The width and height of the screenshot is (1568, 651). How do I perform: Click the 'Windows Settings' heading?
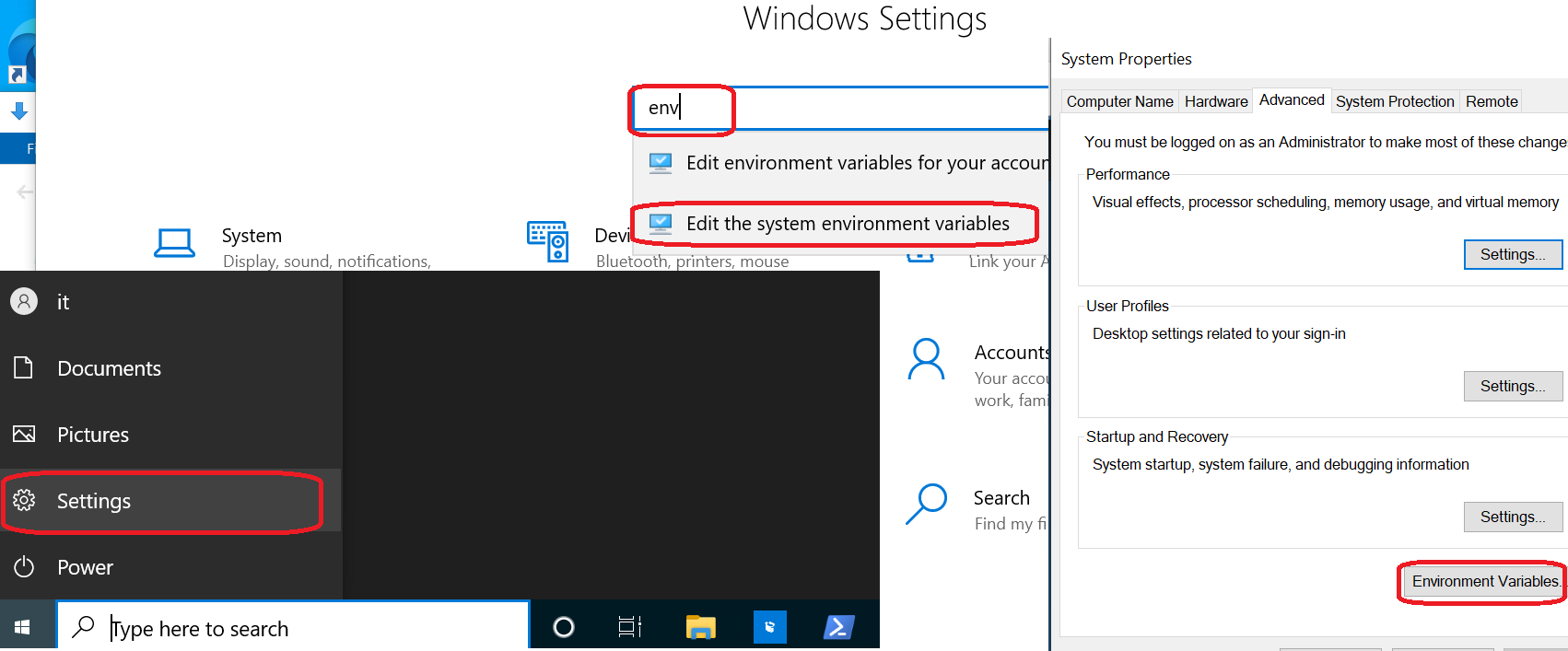[865, 18]
